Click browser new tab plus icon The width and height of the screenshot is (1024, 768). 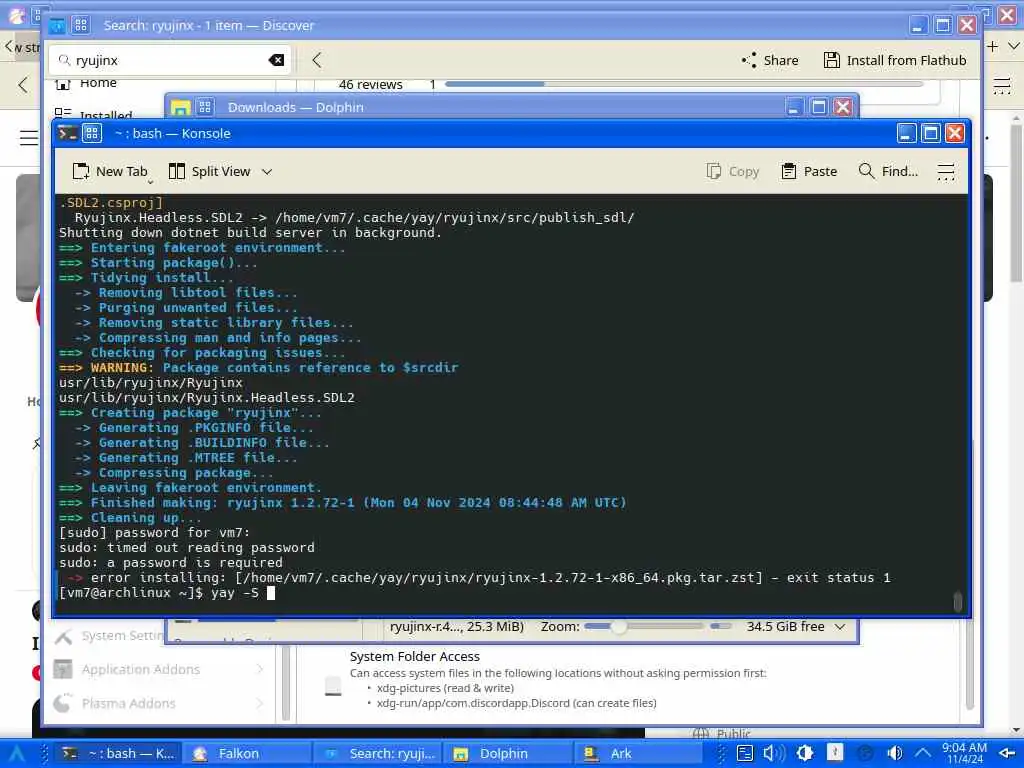pyautogui.click(x=993, y=46)
